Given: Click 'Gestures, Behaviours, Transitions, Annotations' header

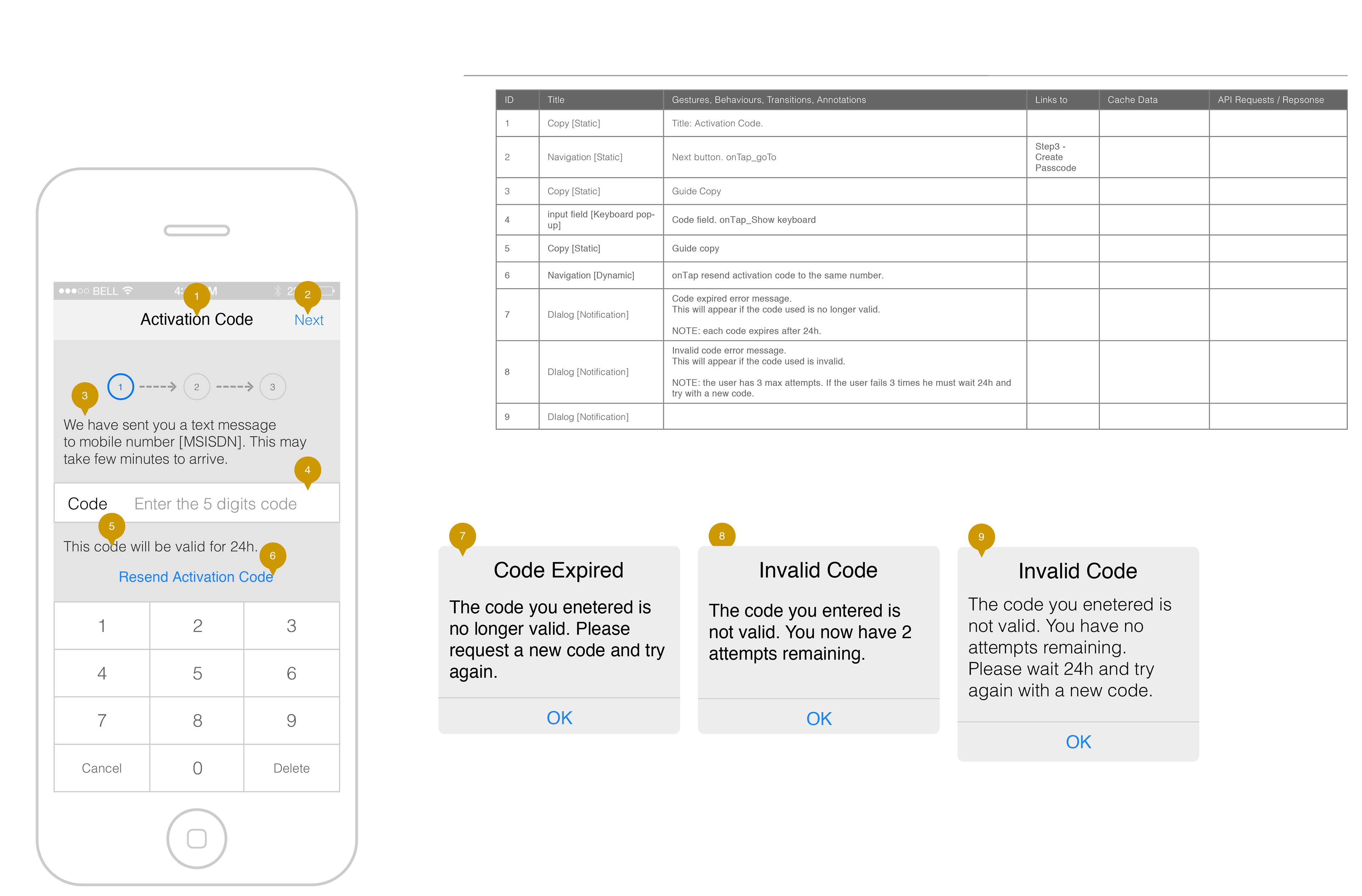Looking at the screenshot, I should (845, 100).
